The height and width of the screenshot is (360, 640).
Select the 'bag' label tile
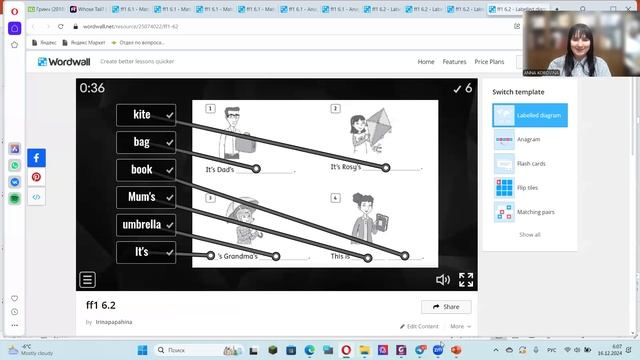[146, 142]
